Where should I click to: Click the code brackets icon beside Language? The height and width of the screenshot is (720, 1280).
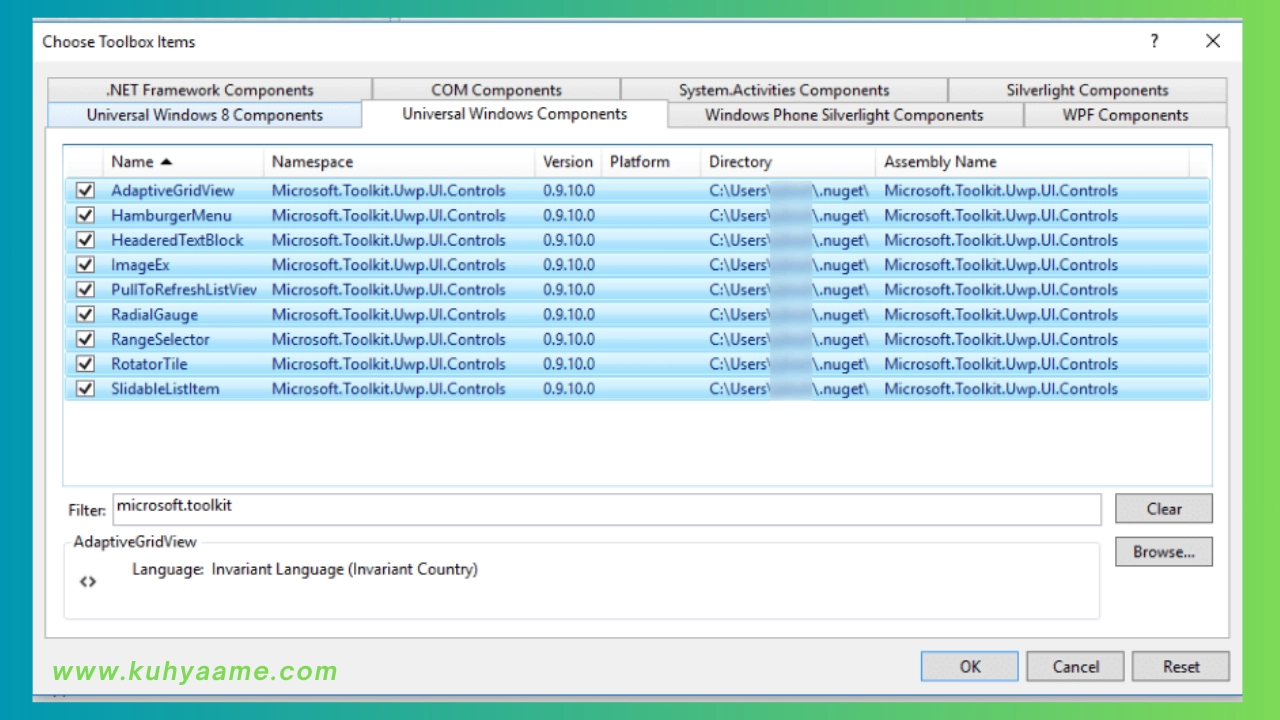click(88, 581)
